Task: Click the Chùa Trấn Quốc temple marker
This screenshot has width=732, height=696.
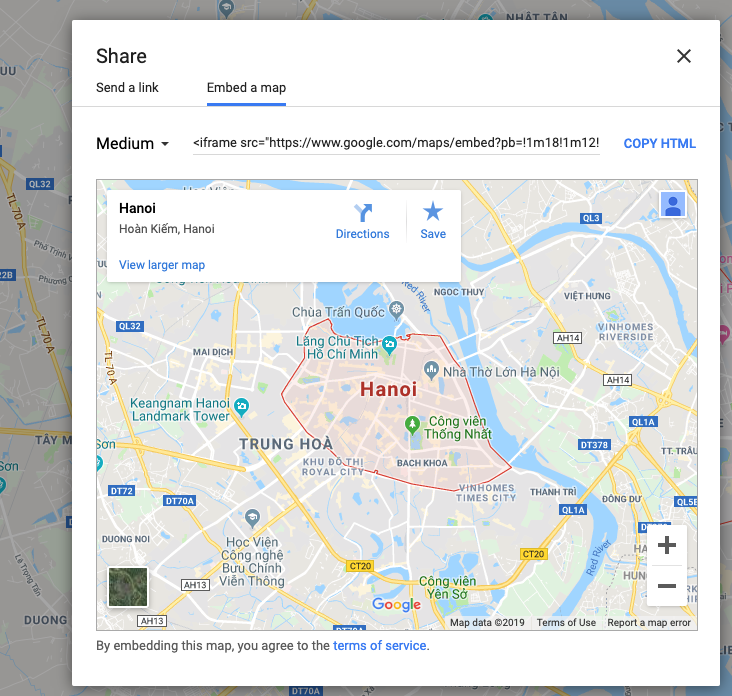Action: (x=396, y=310)
